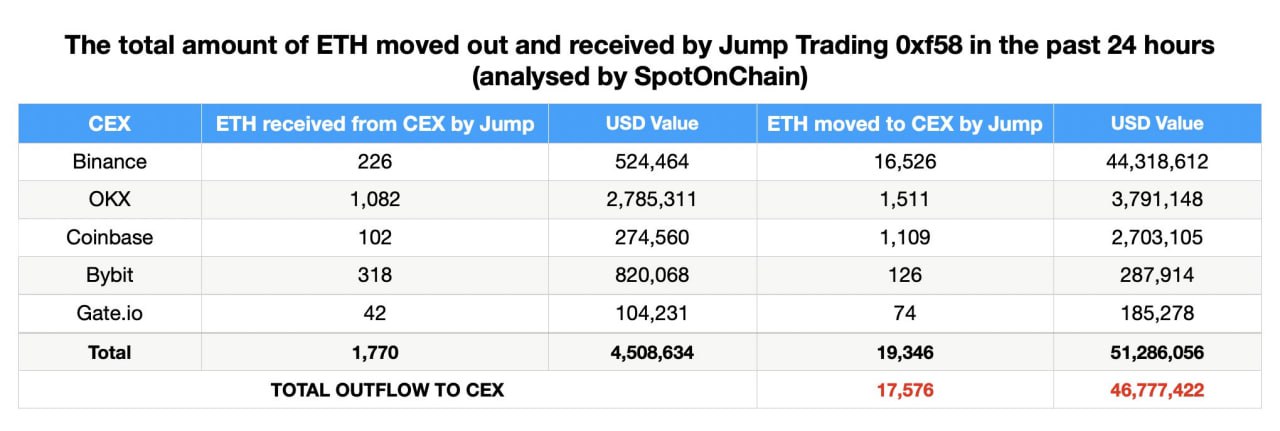The height and width of the screenshot is (431, 1280).
Task: Select the red 46,777,422 USD value
Action: (1157, 390)
